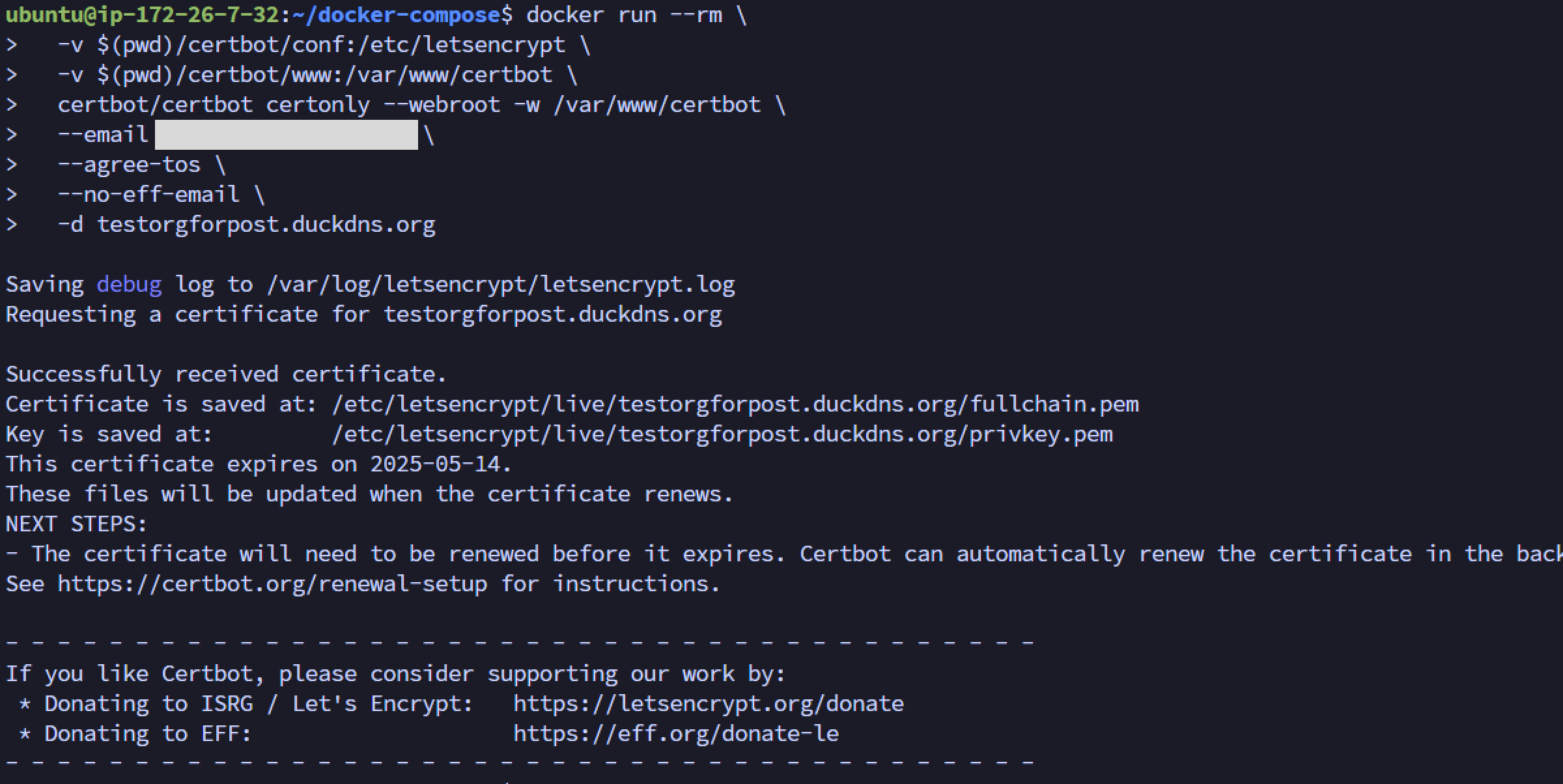This screenshot has height=784, width=1563.
Task: Click the 'certbot/certbot' image name
Action: [x=155, y=105]
